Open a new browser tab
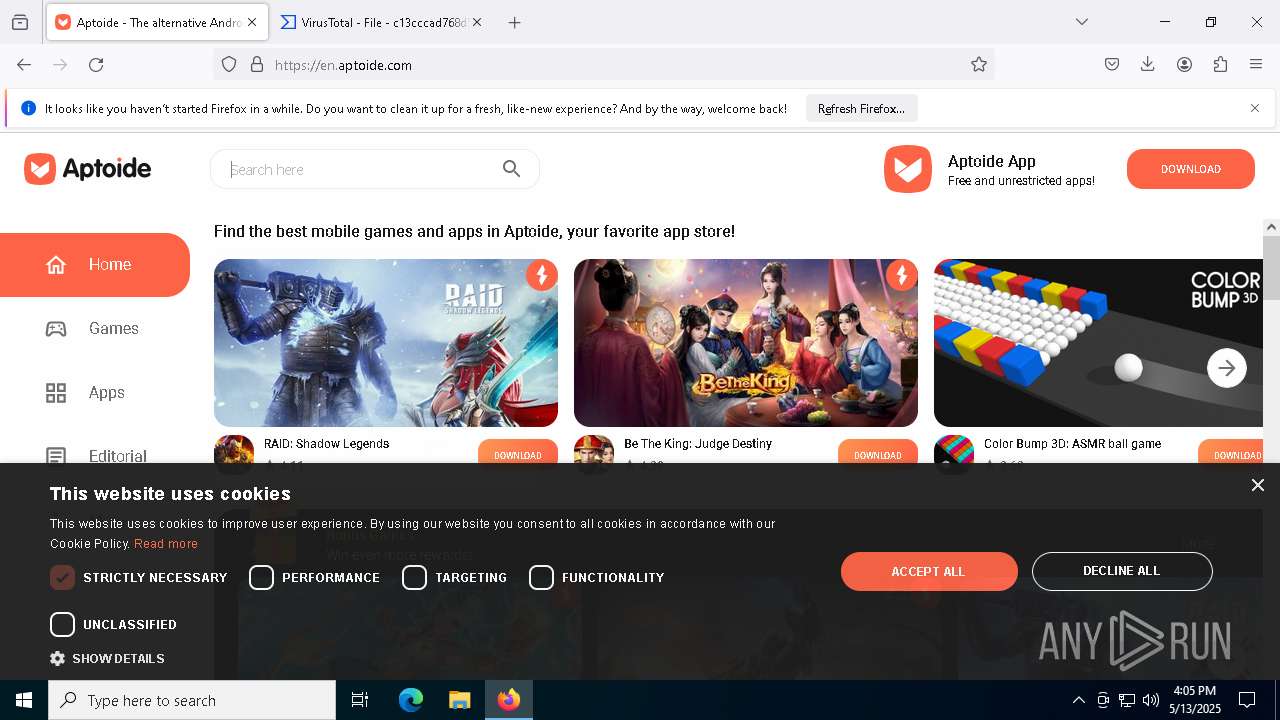The height and width of the screenshot is (720, 1280). point(514,22)
